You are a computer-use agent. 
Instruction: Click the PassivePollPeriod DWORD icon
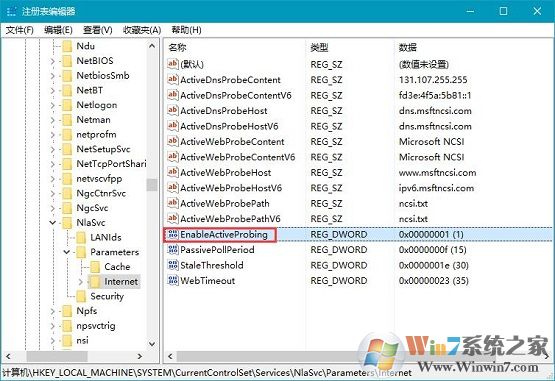[173, 250]
